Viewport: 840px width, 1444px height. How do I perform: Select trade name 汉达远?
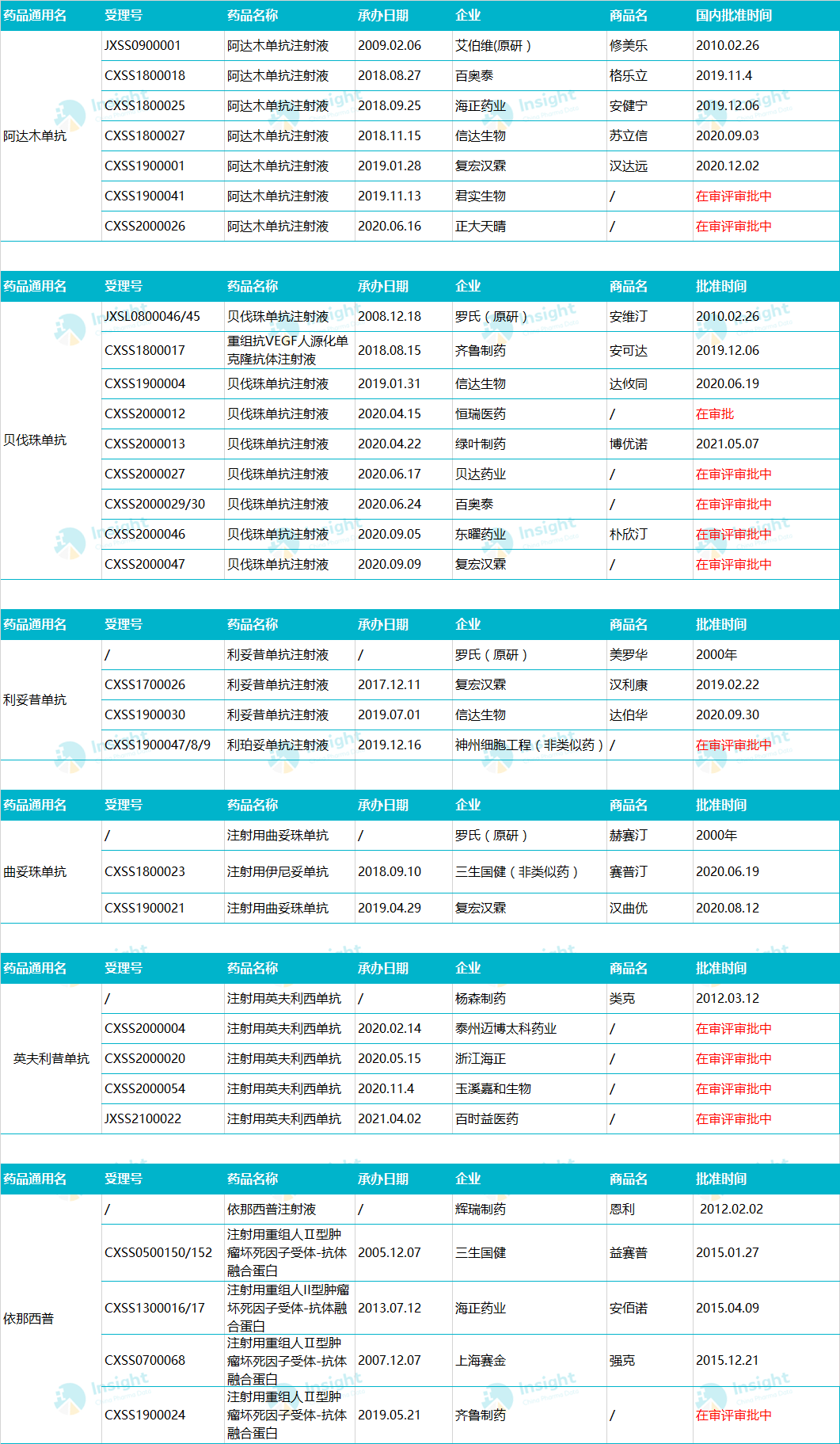pyautogui.click(x=629, y=166)
